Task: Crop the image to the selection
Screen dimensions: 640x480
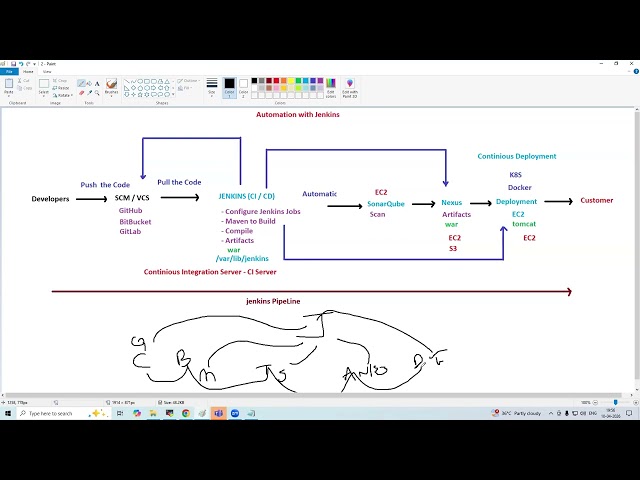Action: tap(60, 81)
